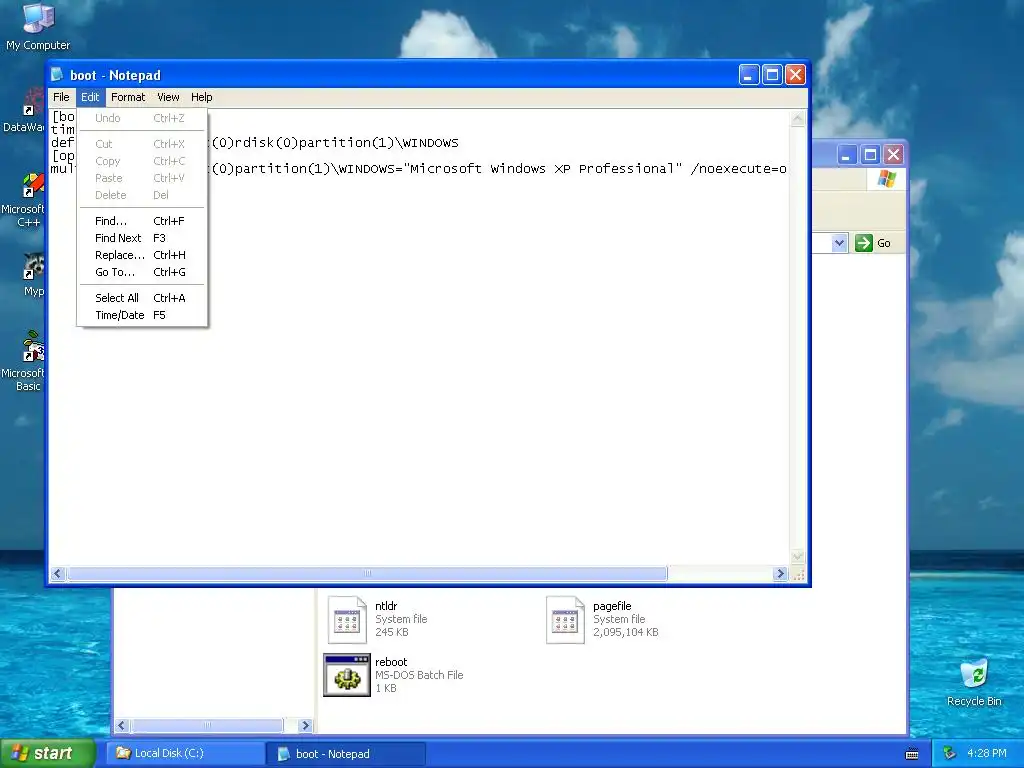Click the "2,095,104 KB" pagefile size text
1024x768 pixels.
(x=626, y=632)
